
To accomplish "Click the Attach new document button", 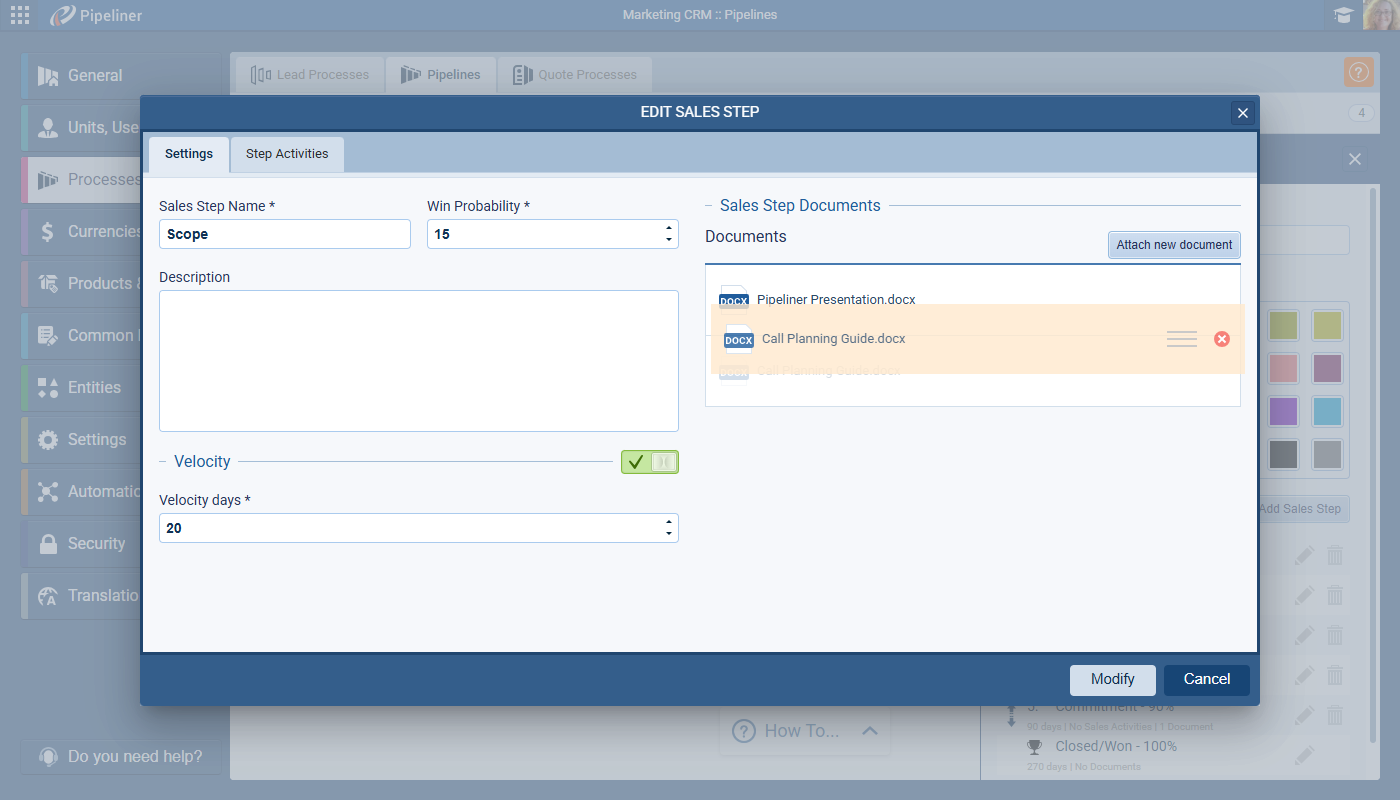I will [1174, 245].
